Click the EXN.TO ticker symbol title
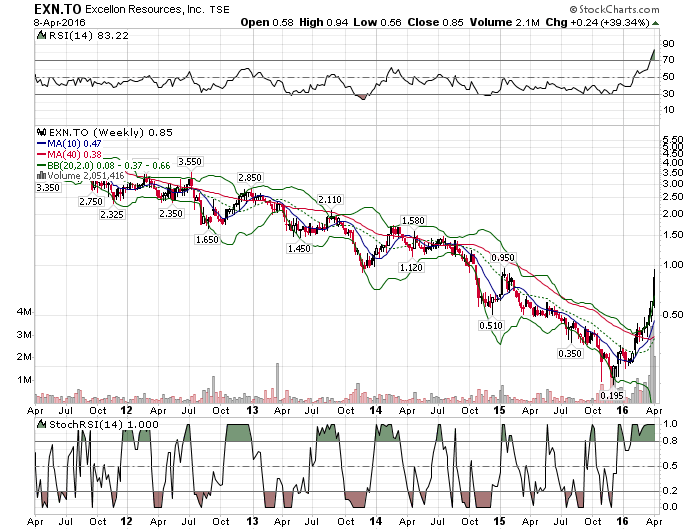 click(57, 9)
